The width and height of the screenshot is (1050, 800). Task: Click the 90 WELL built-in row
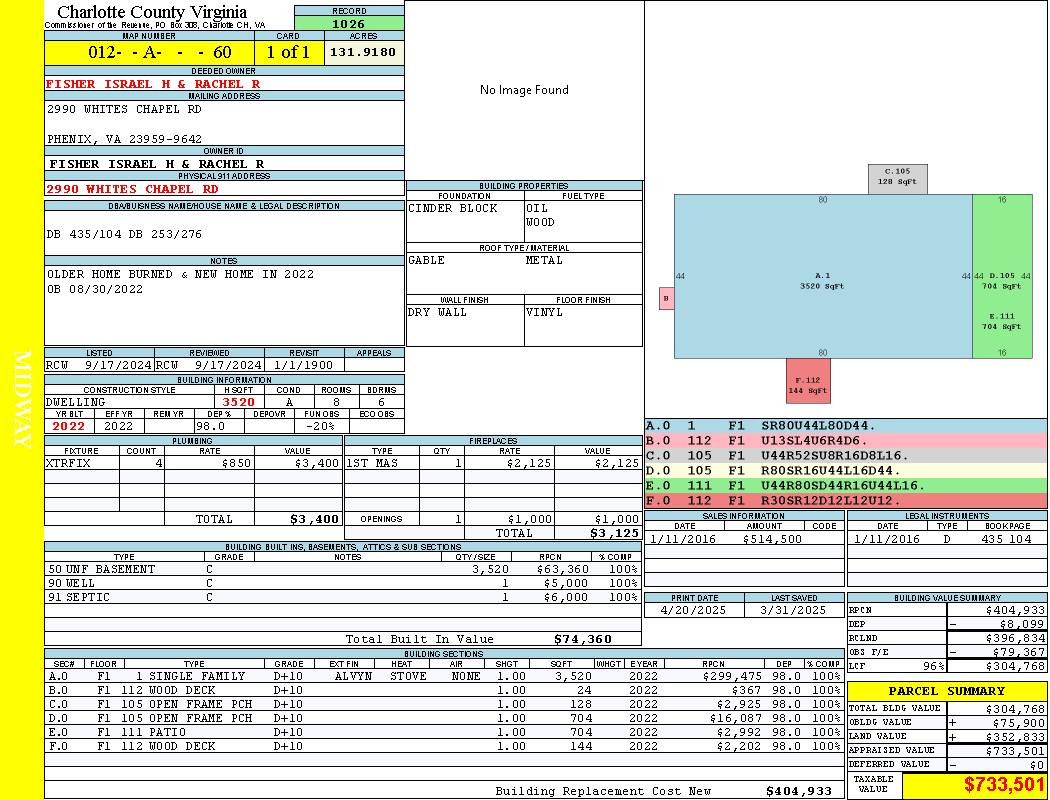(342, 583)
